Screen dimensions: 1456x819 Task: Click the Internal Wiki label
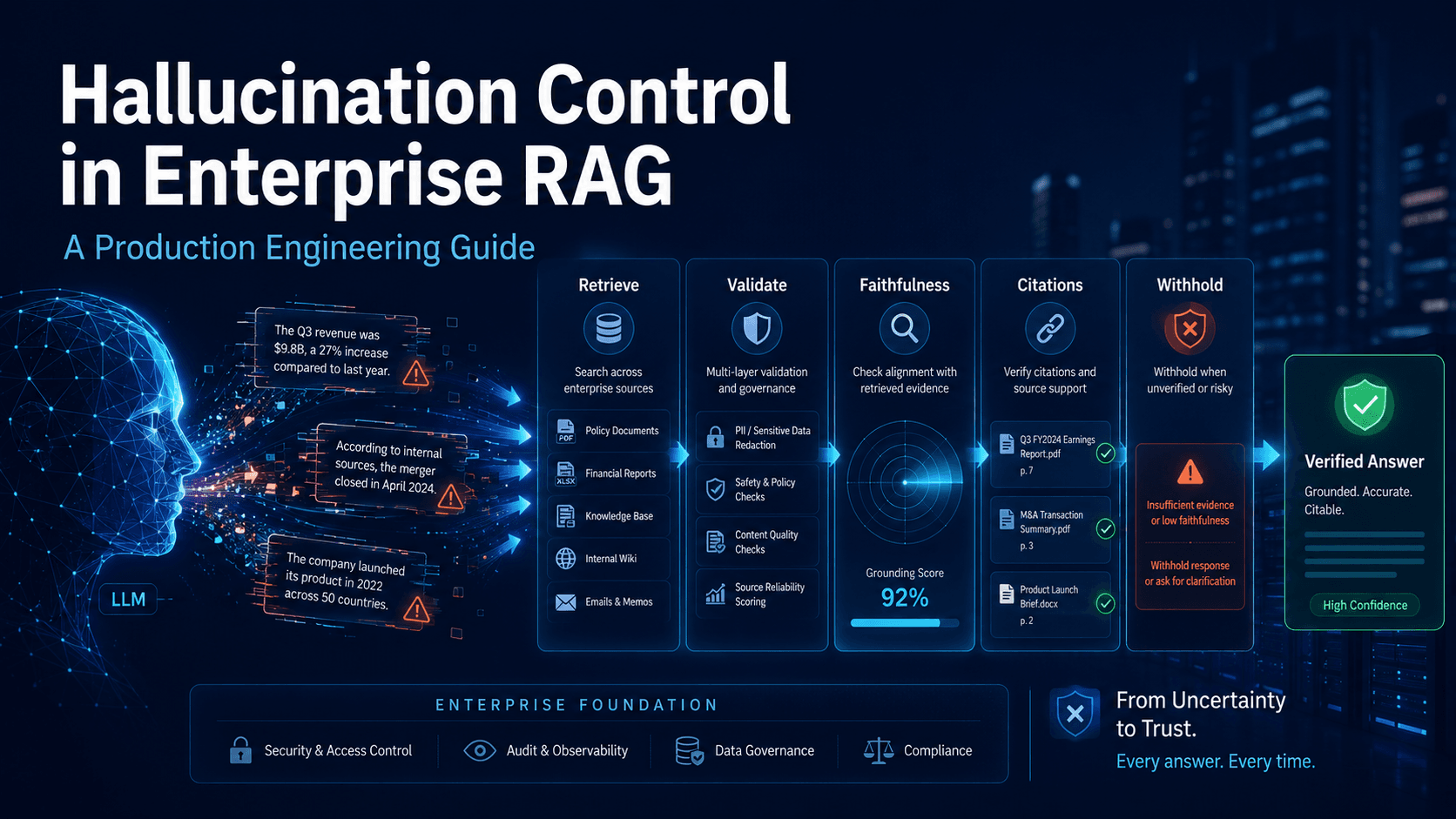click(x=610, y=559)
